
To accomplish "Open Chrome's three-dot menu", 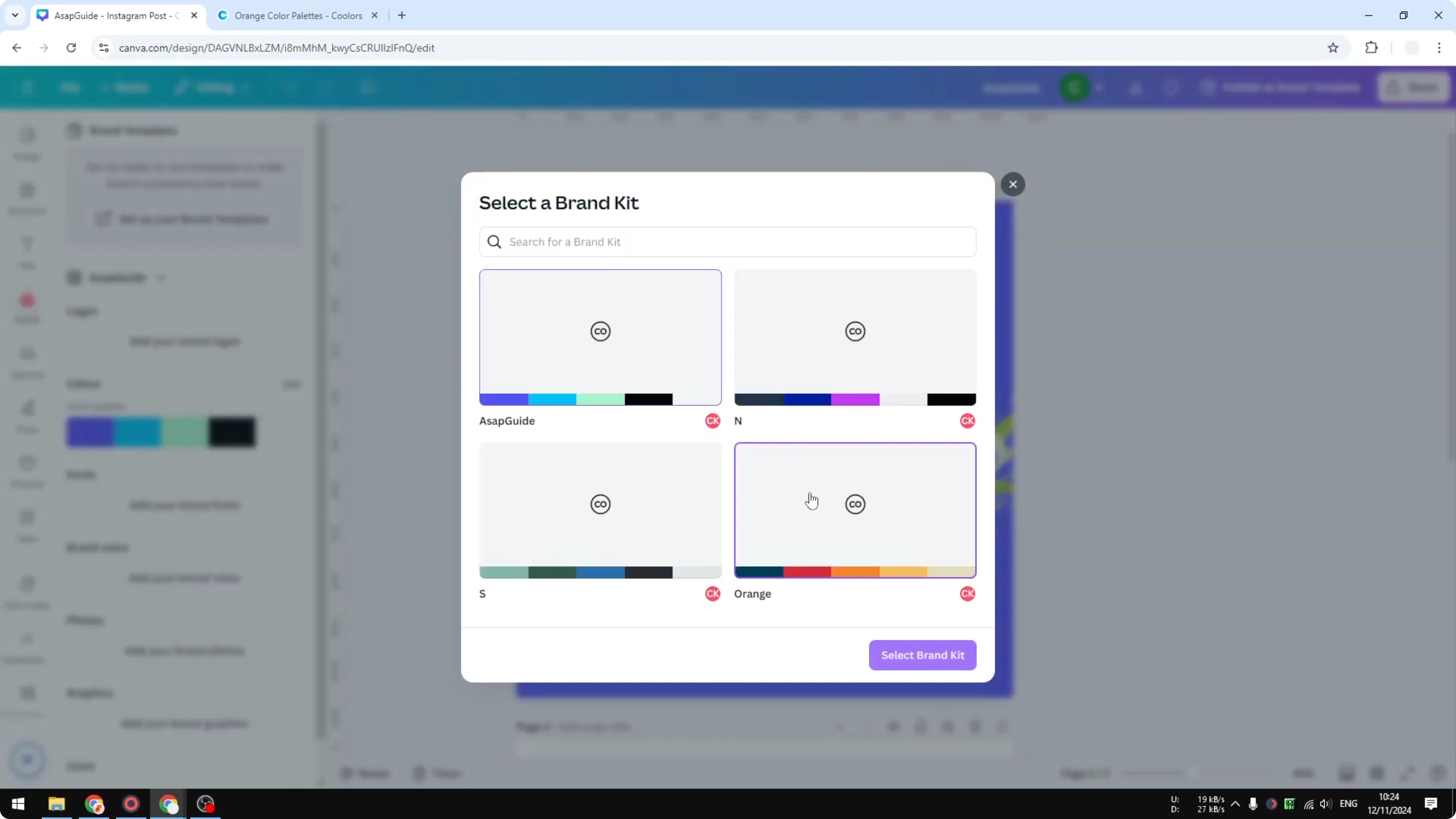I will click(1441, 47).
